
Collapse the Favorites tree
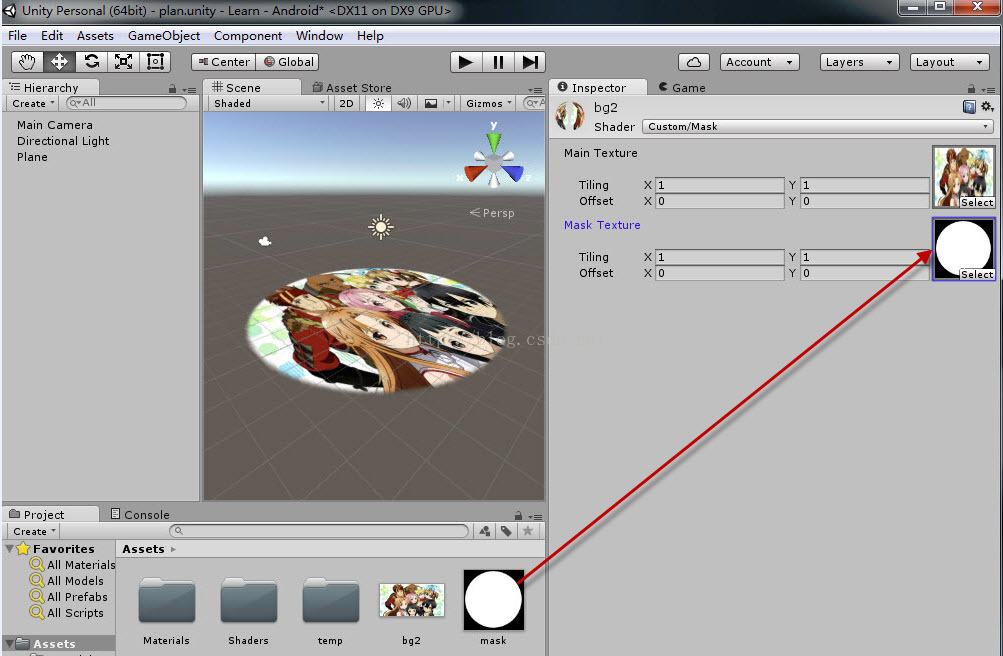[x=9, y=549]
